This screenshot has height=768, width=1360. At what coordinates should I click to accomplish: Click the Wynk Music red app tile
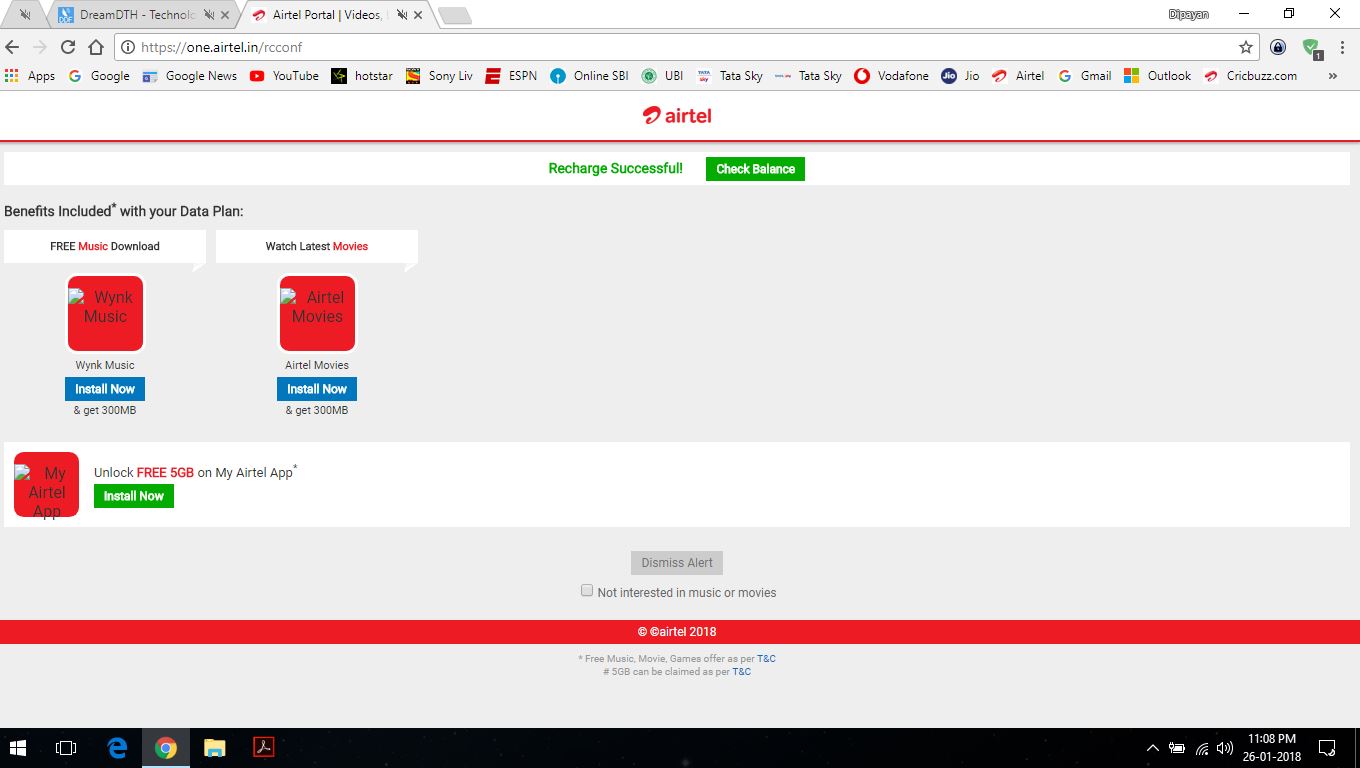coord(106,313)
